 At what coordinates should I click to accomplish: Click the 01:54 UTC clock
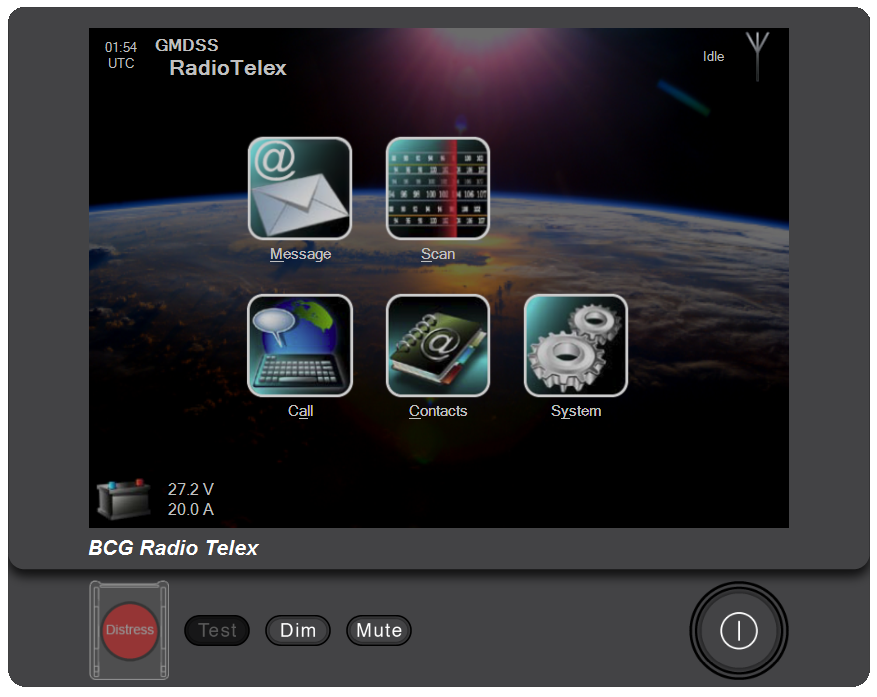point(121,55)
